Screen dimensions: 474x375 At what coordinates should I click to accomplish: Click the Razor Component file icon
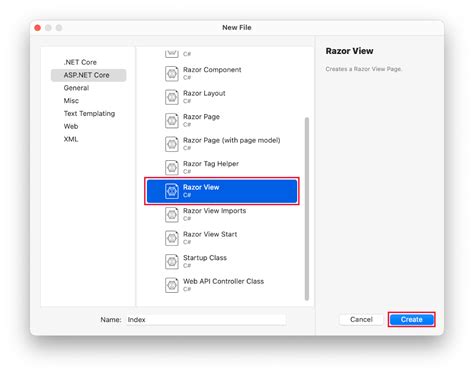click(x=172, y=73)
